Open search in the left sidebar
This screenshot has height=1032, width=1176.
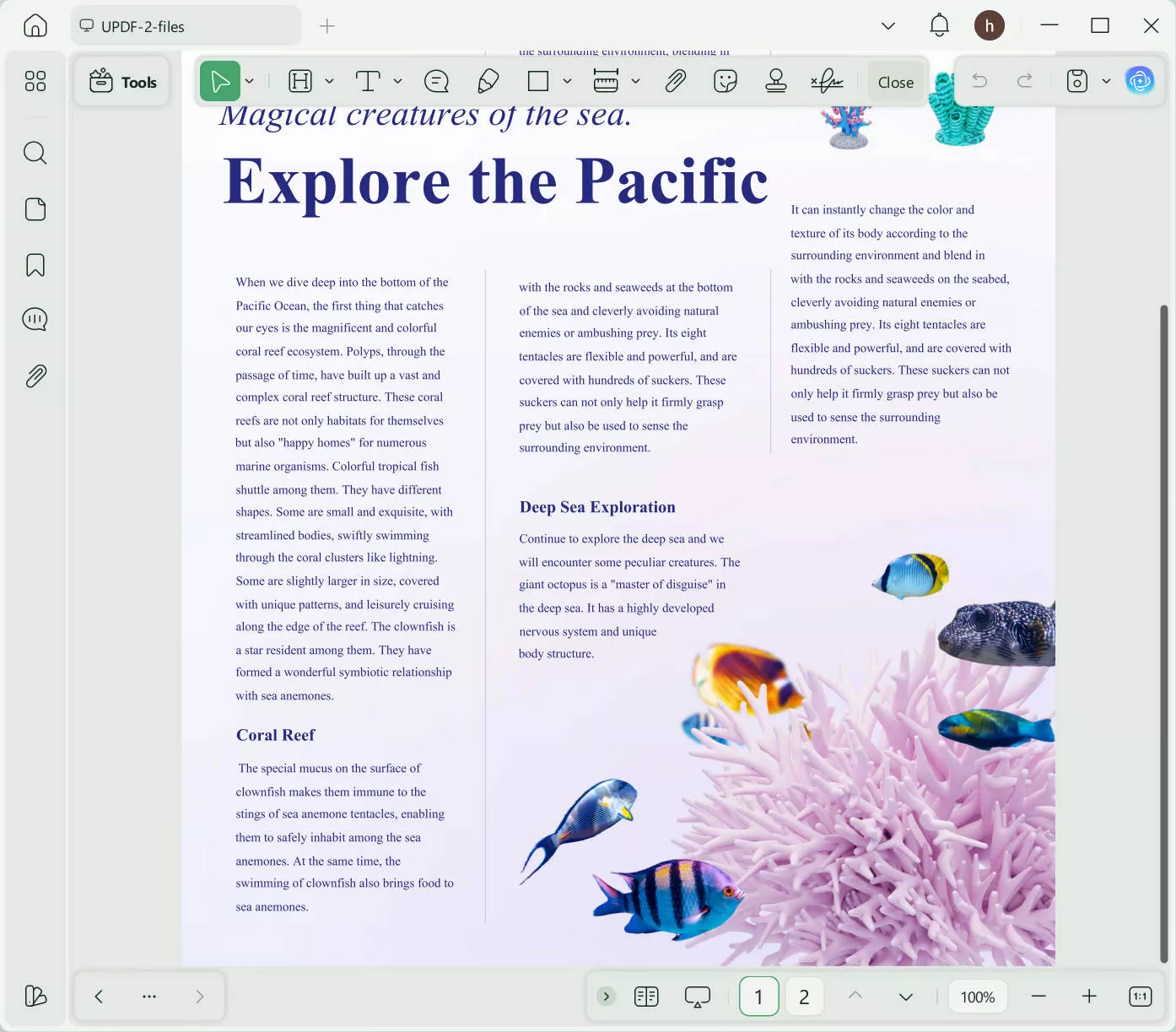35,153
